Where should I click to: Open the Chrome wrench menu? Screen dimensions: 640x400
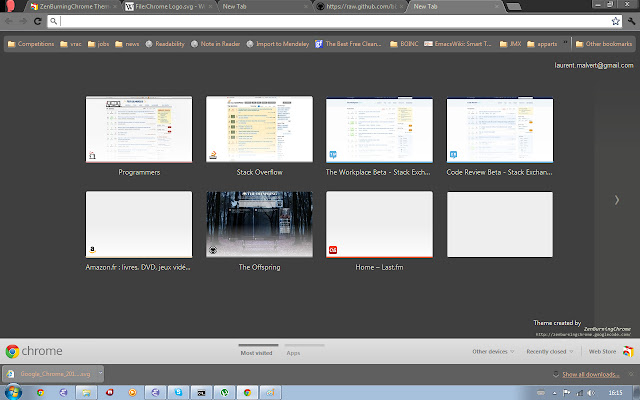631,21
